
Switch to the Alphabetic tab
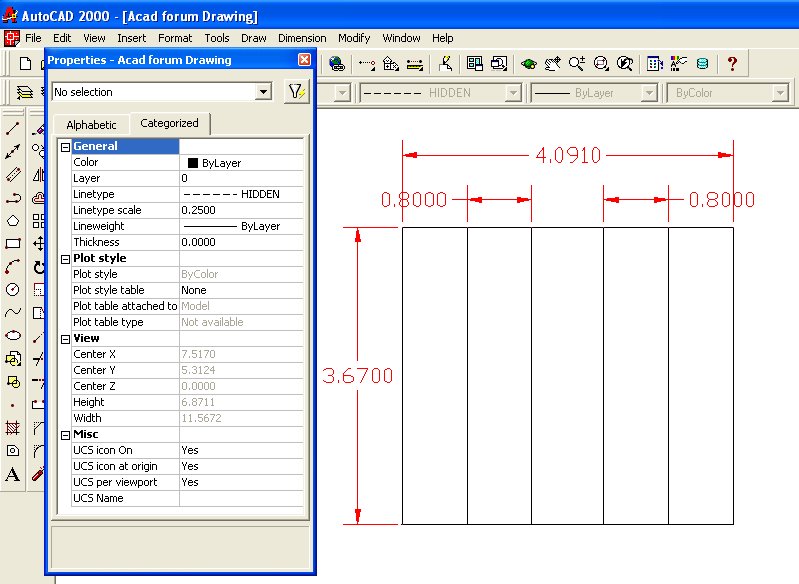click(91, 125)
